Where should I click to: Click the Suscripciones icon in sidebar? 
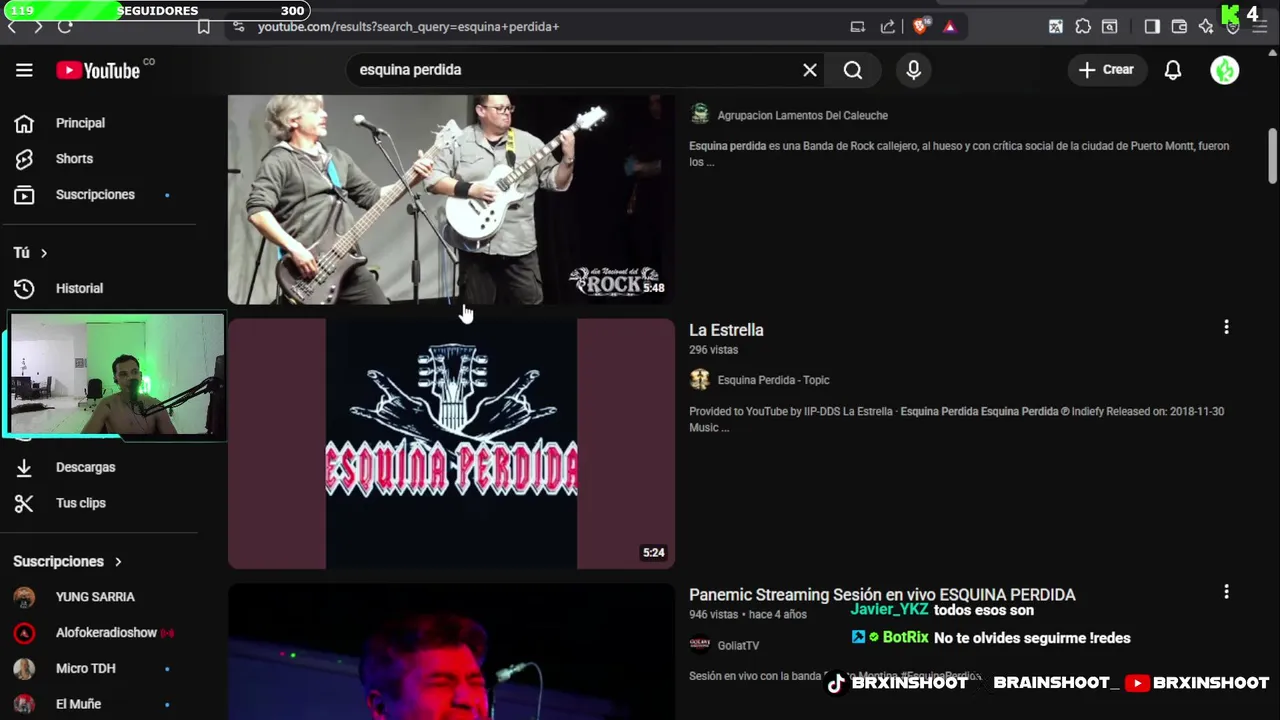(x=24, y=195)
